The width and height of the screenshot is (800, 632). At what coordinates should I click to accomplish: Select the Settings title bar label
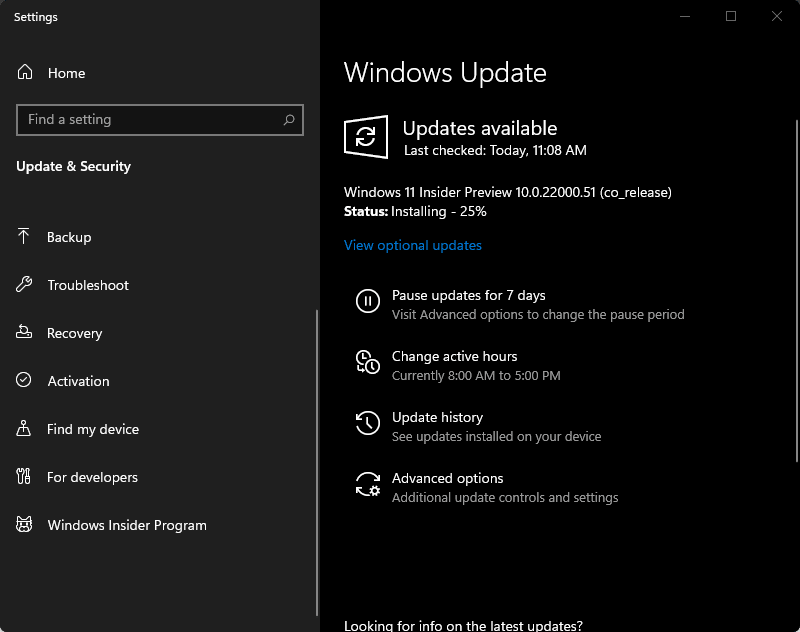pyautogui.click(x=35, y=17)
